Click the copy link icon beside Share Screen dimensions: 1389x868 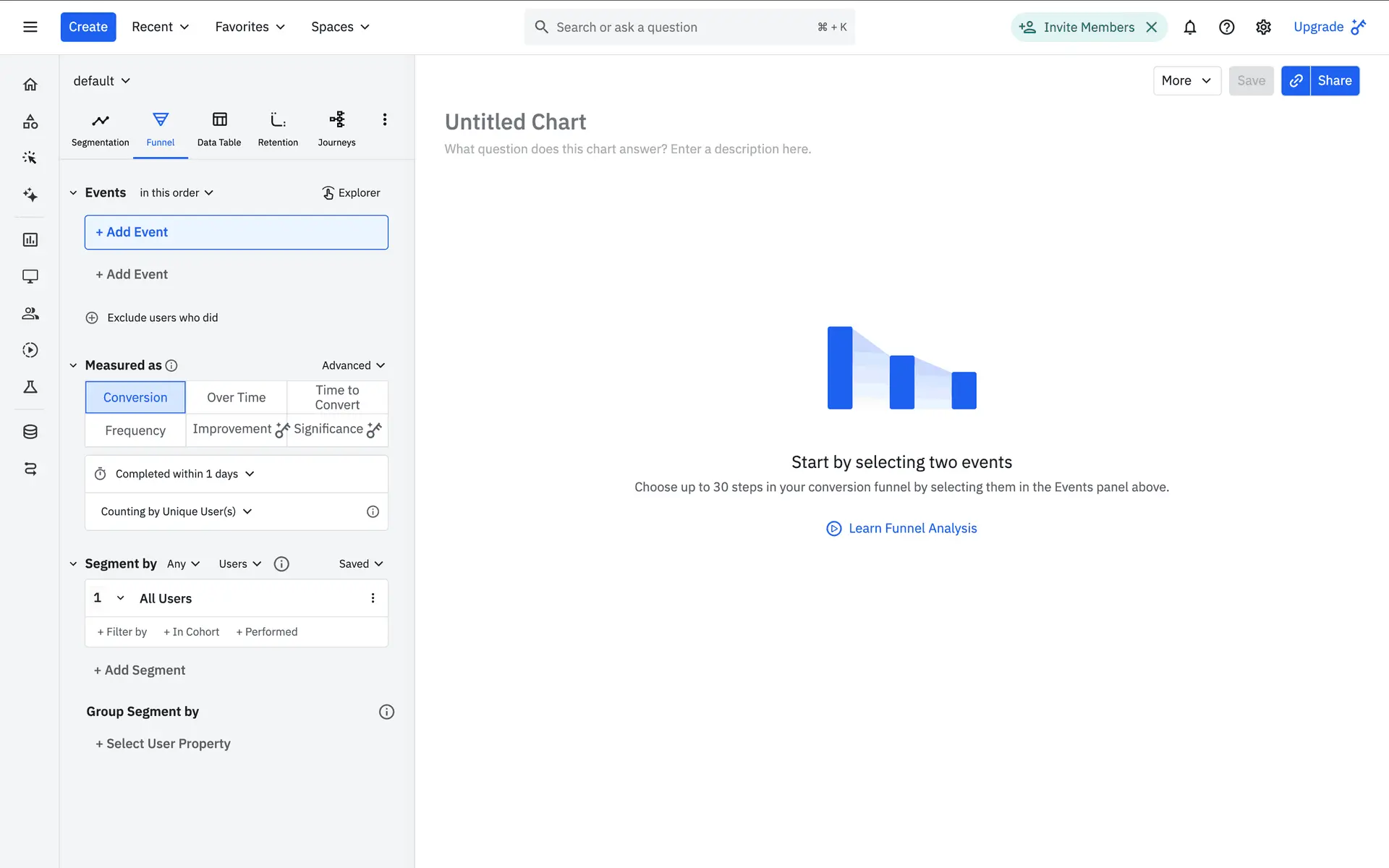(x=1296, y=81)
